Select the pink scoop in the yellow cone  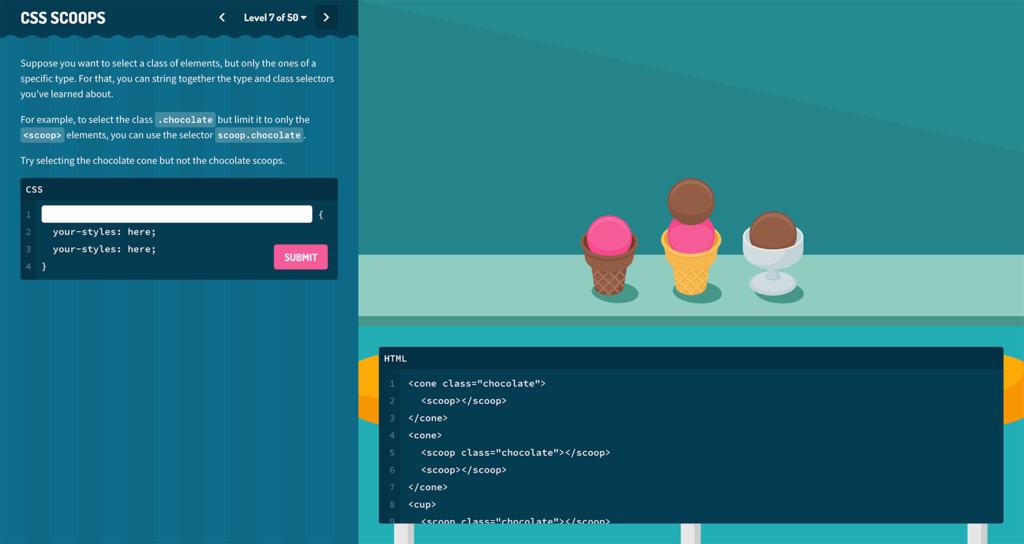[x=691, y=237]
